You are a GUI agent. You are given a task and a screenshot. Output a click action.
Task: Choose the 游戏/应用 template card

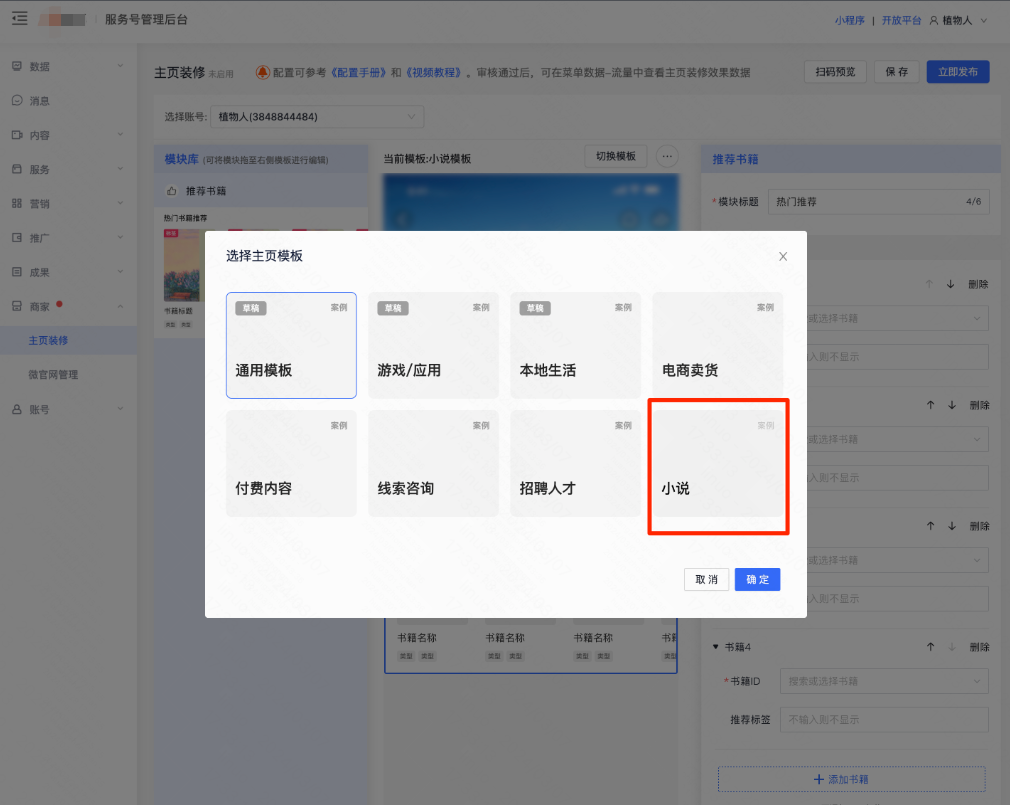[x=433, y=346]
